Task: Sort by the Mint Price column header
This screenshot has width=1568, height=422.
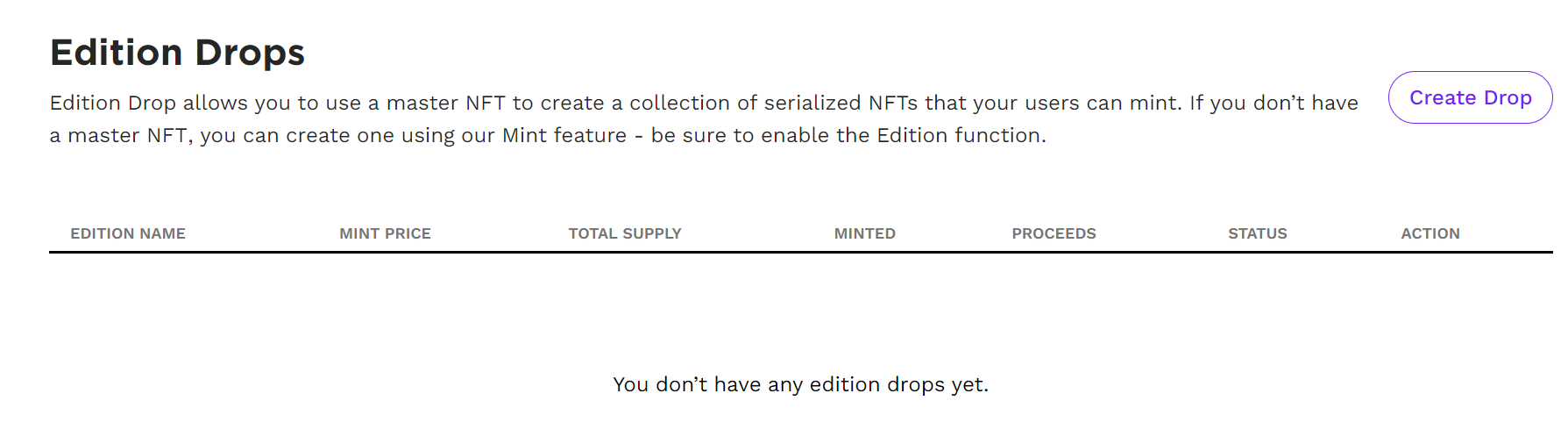Action: pos(385,233)
